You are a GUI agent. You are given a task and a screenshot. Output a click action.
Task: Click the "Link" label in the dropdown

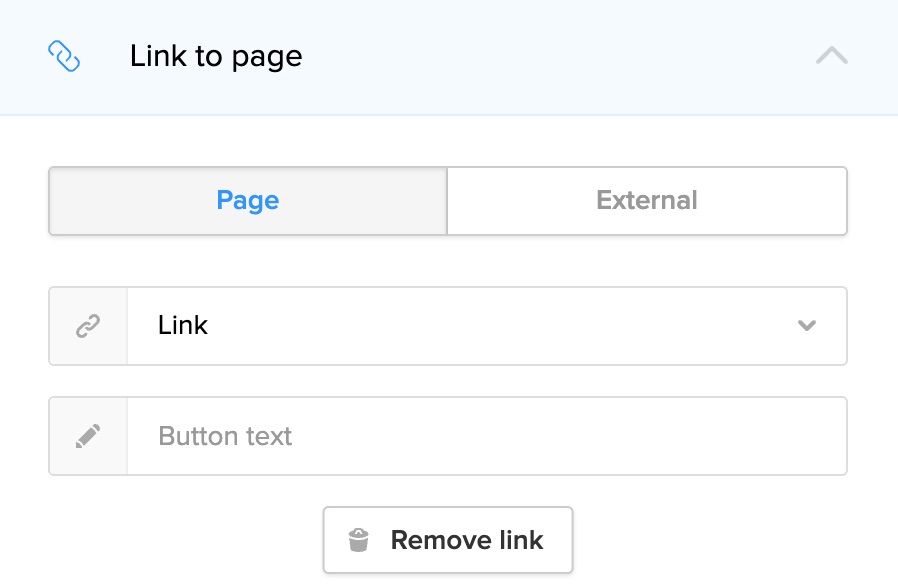click(183, 326)
